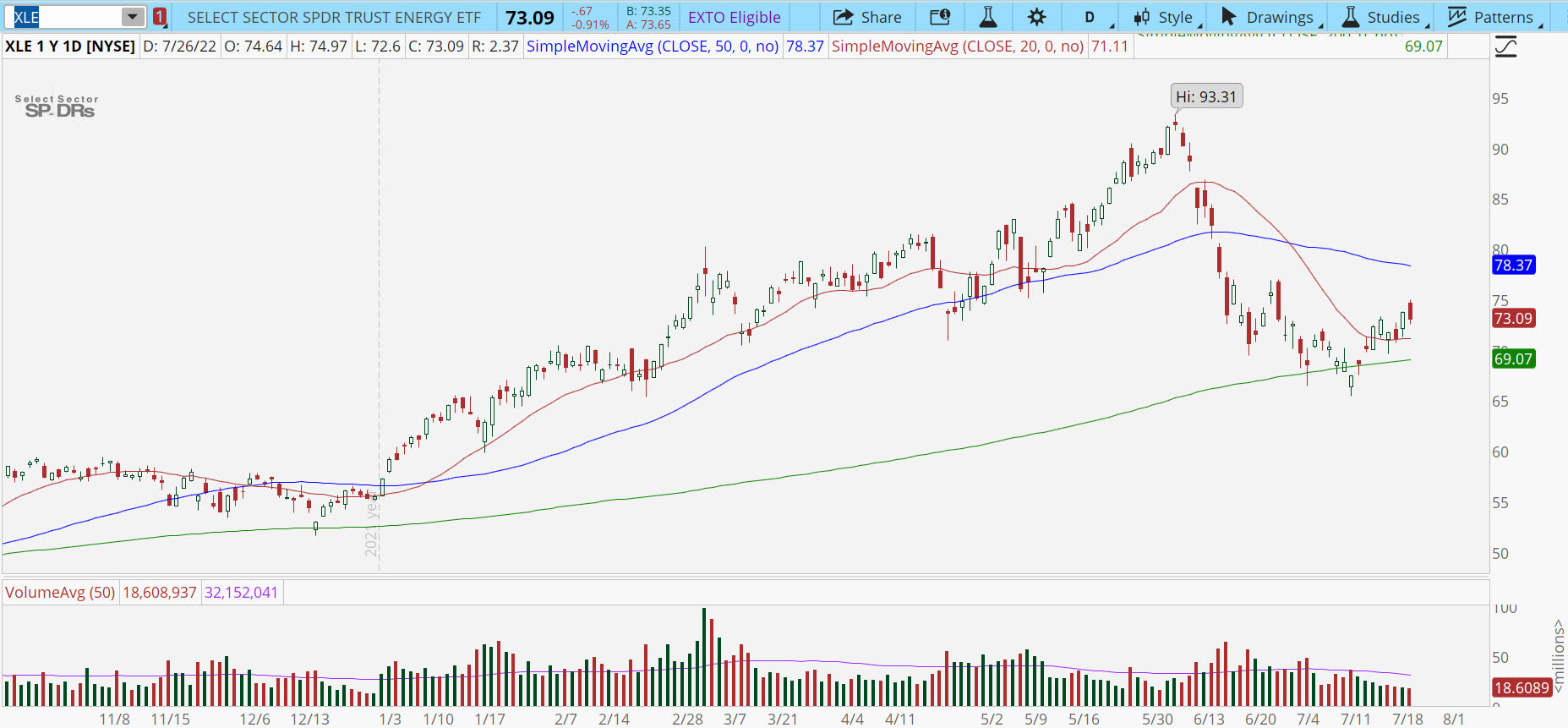Click the large 73.09 last price in toolbar
Viewport: 1568px width, 728px height.
pos(530,17)
